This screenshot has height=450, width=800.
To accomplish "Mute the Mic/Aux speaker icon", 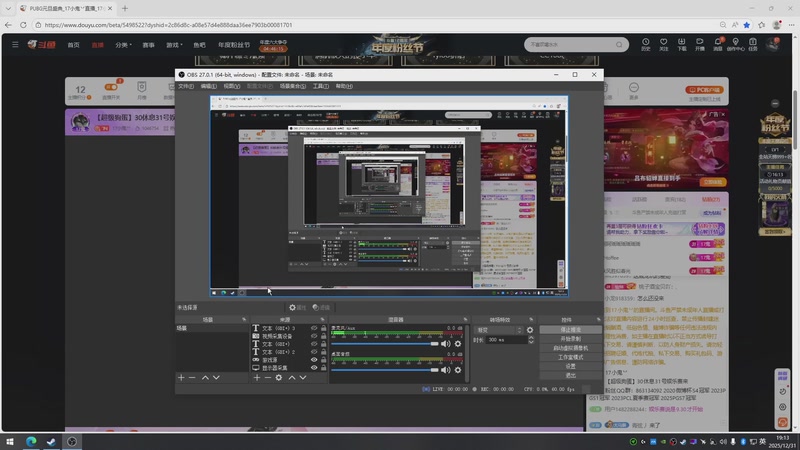I will [x=445, y=344].
